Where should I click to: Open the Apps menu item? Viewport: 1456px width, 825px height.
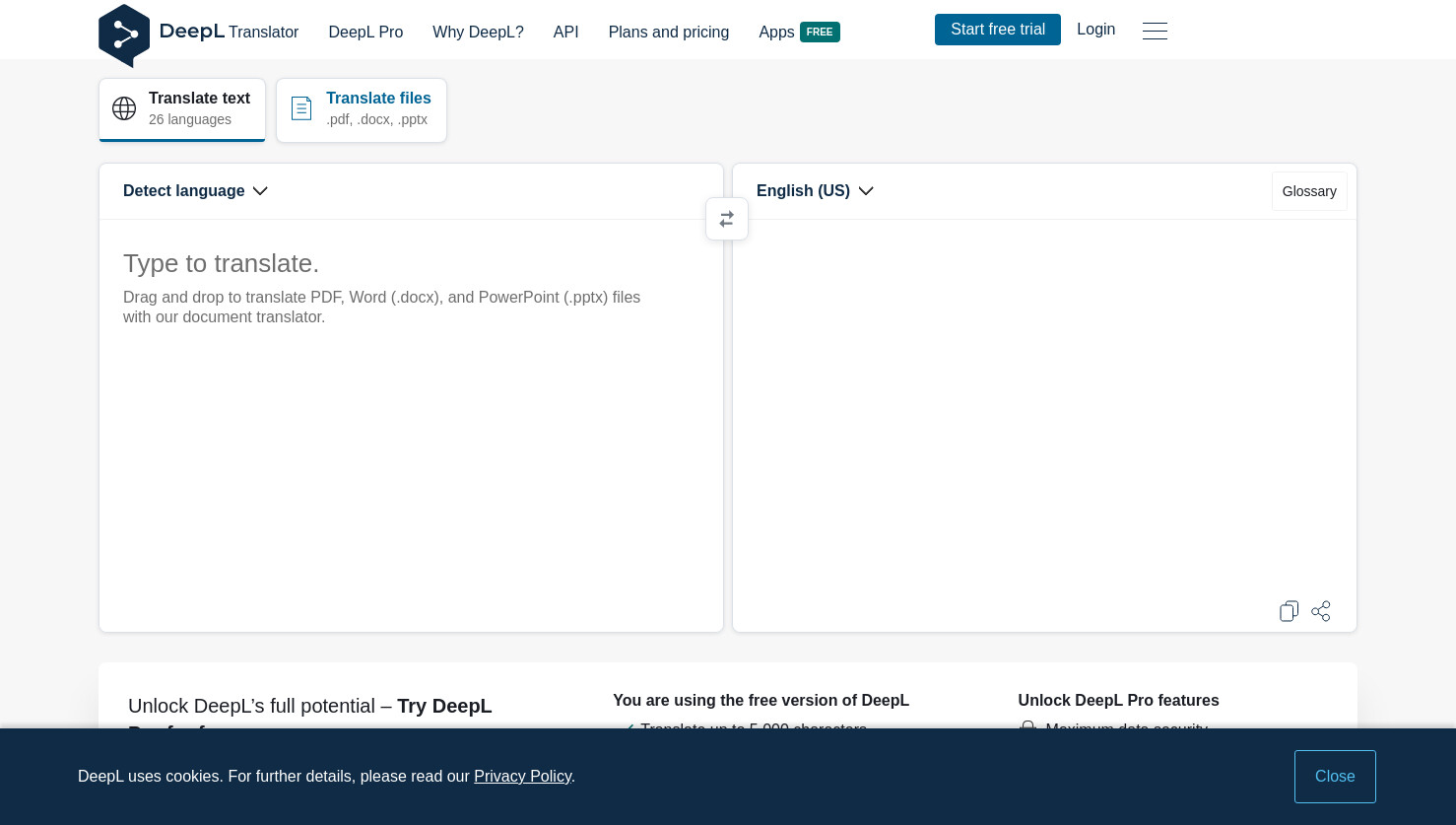click(x=776, y=32)
